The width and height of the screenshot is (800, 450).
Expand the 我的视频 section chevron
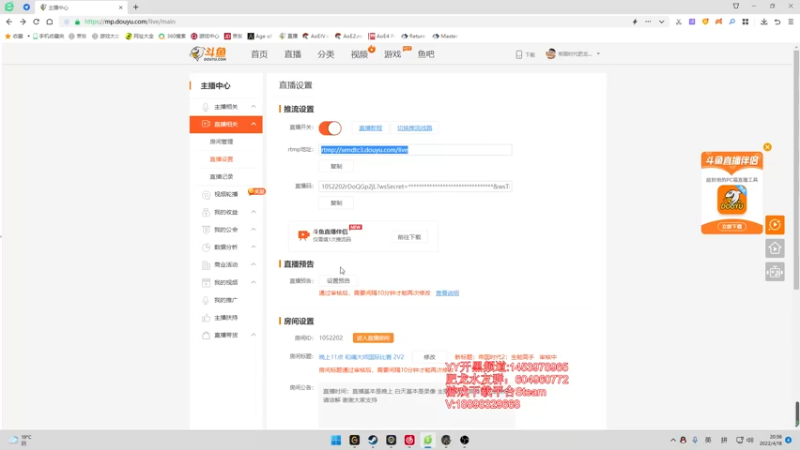click(254, 282)
